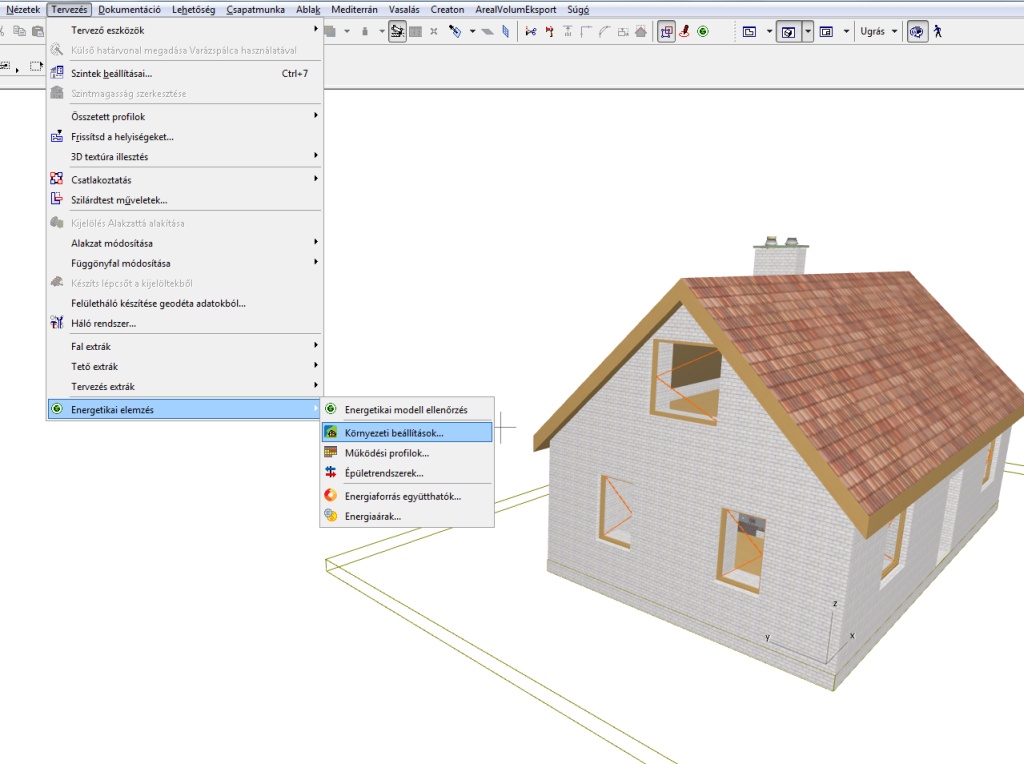Click the Működési profilok icon
This screenshot has width=1024, height=764.
click(x=331, y=453)
